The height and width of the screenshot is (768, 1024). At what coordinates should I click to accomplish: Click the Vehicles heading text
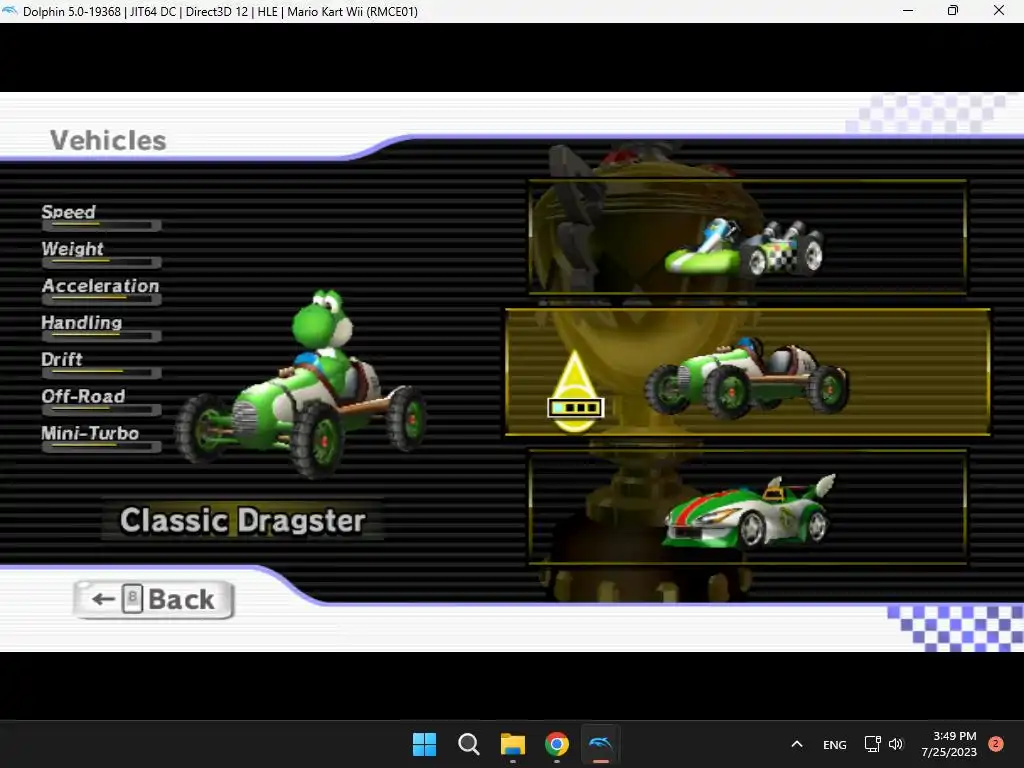[108, 140]
